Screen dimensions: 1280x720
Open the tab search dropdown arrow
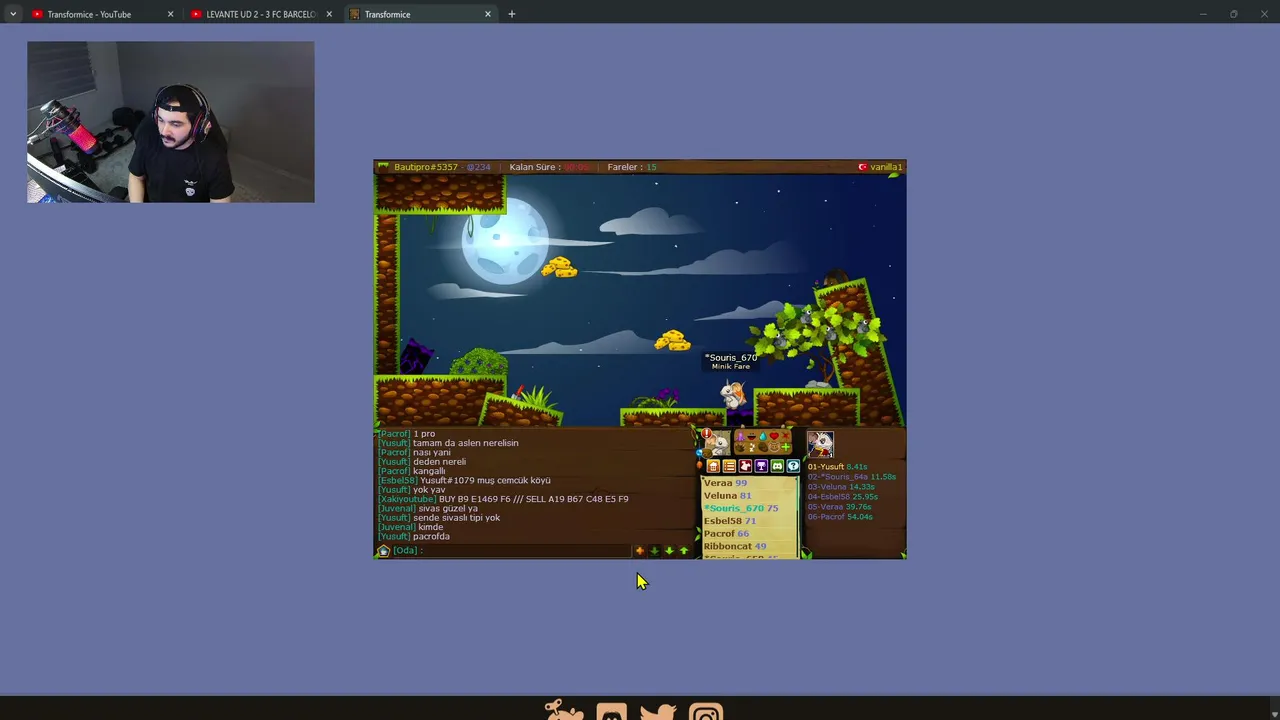(x=12, y=14)
